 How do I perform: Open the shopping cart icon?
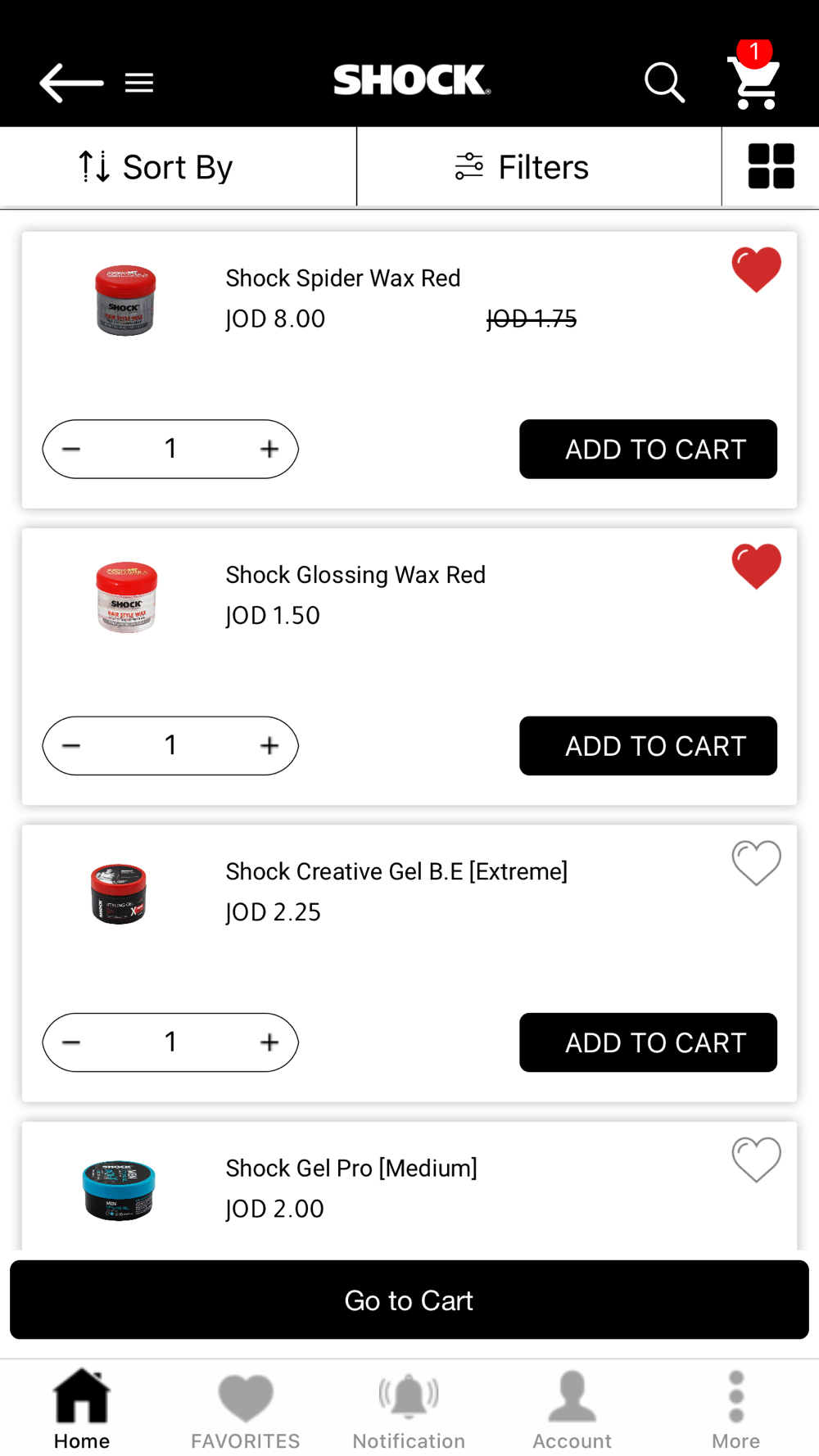pos(754,81)
